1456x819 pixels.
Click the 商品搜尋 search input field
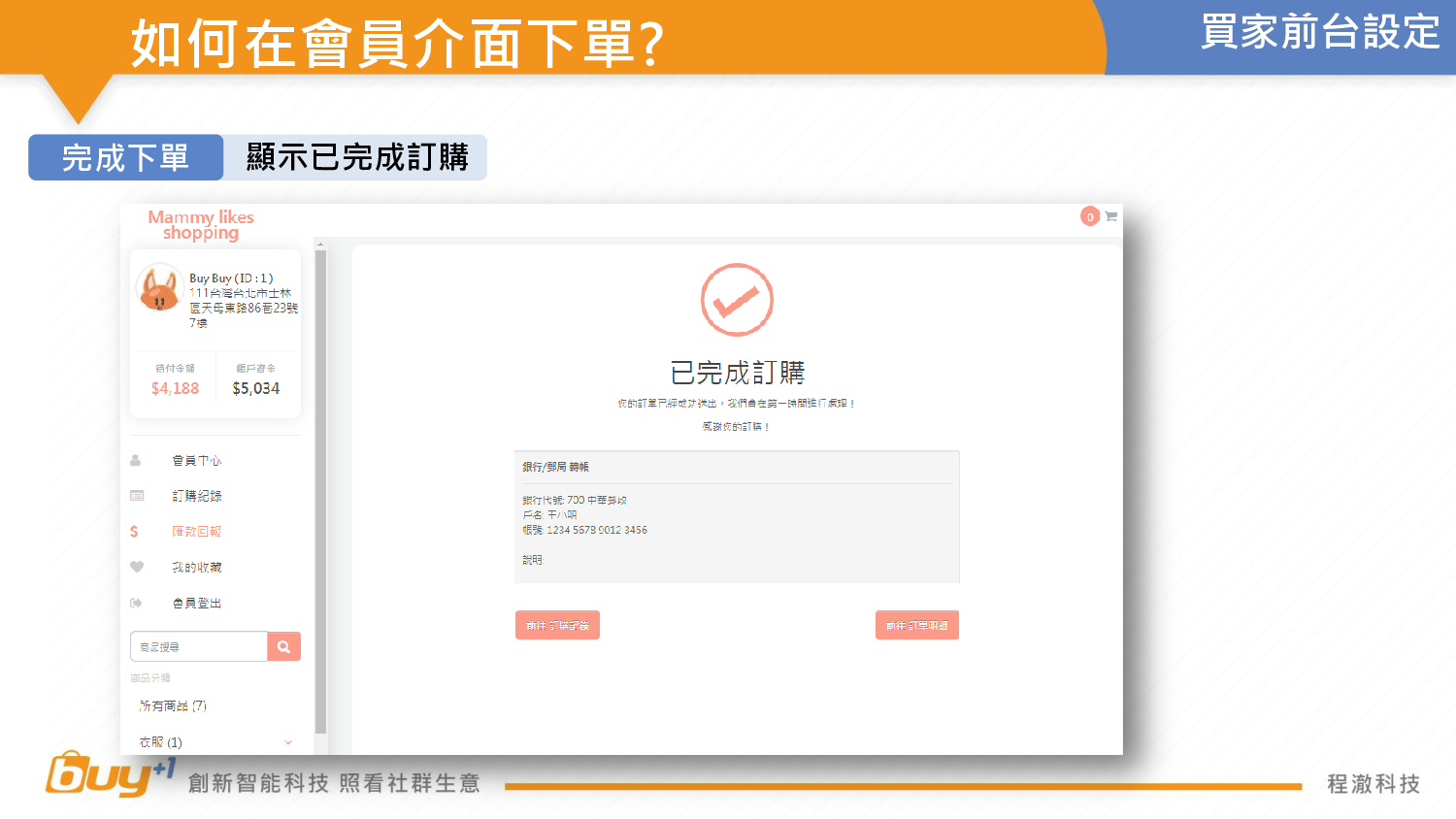point(199,647)
